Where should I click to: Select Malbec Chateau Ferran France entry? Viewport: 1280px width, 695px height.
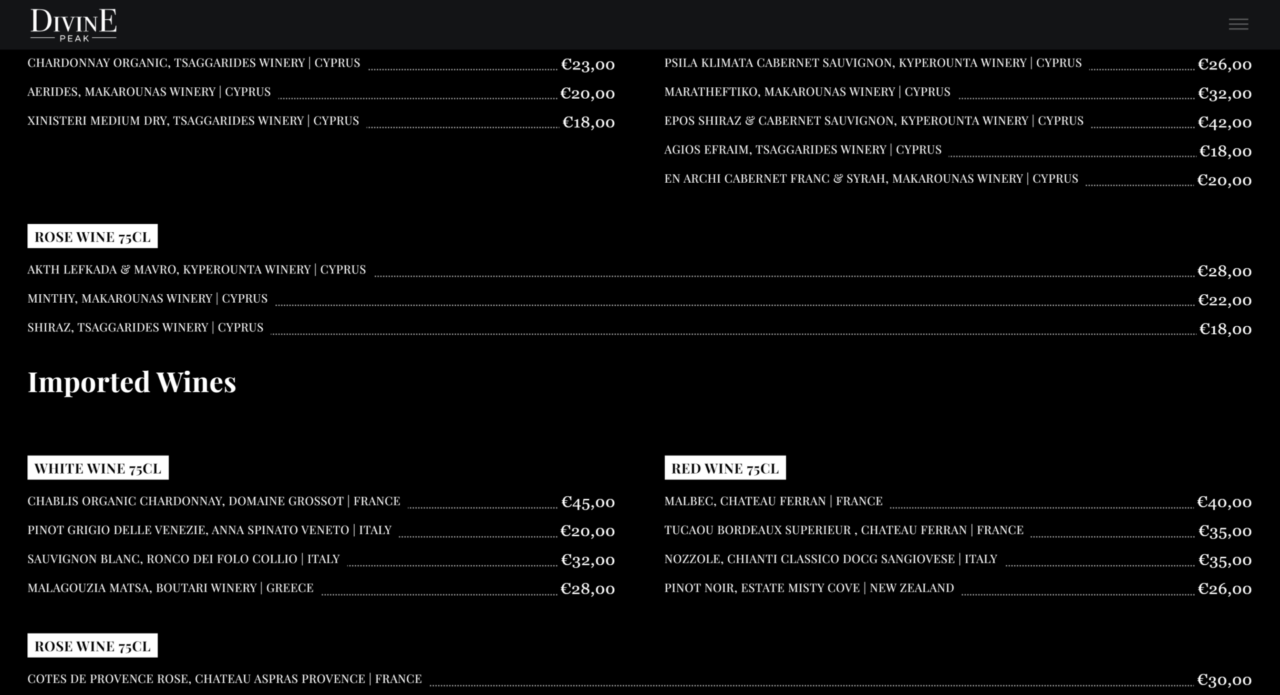coord(774,502)
